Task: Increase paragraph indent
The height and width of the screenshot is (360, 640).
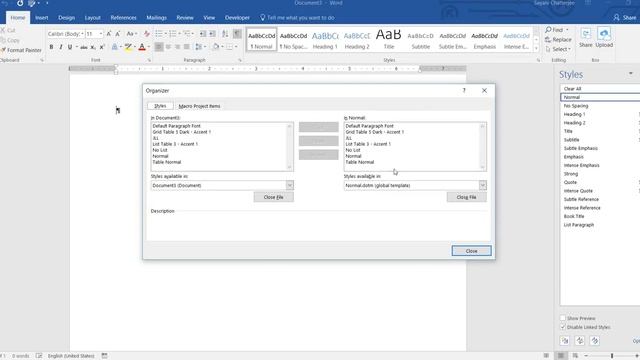Action: click(x=212, y=34)
